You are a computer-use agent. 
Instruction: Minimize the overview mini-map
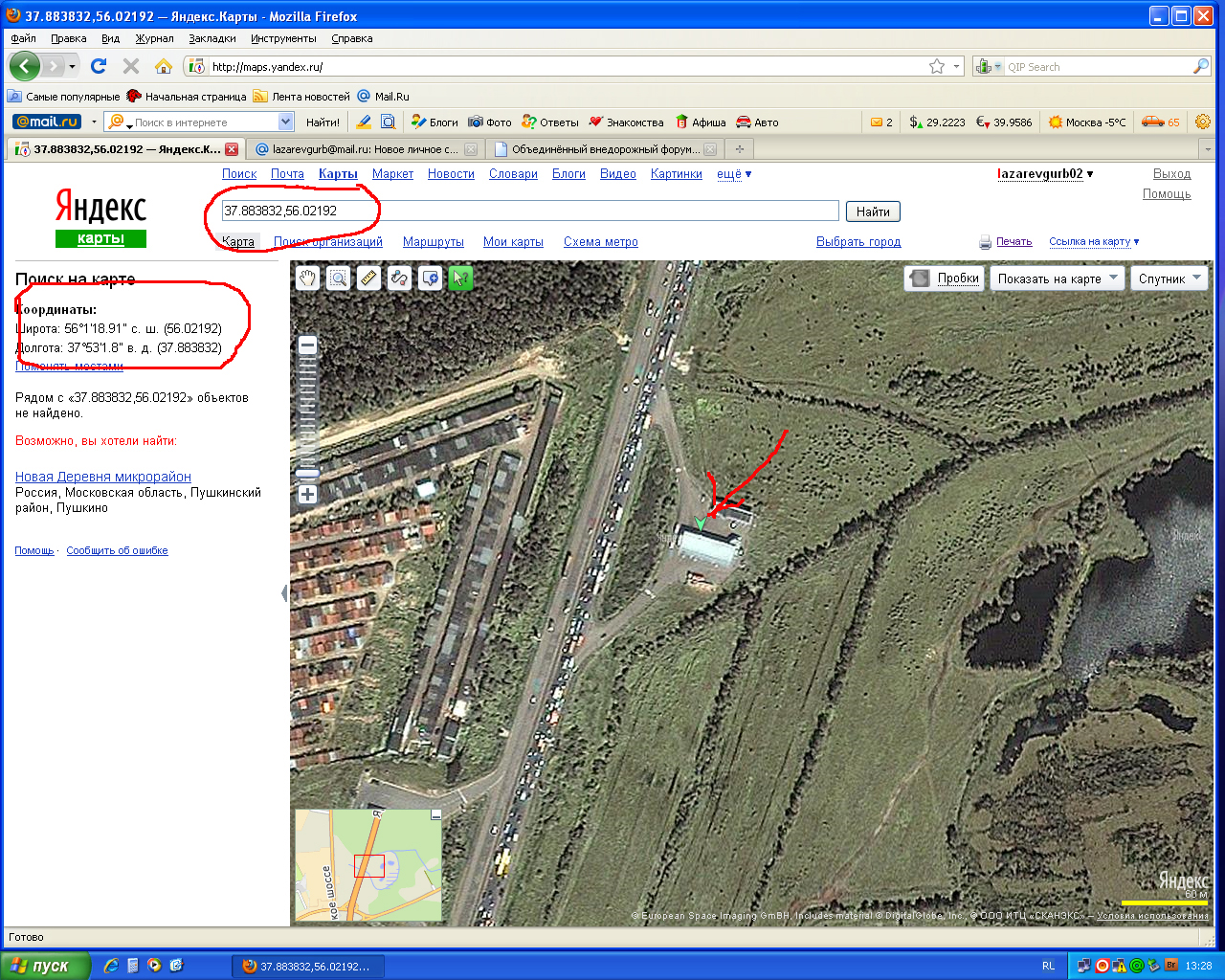tap(435, 815)
